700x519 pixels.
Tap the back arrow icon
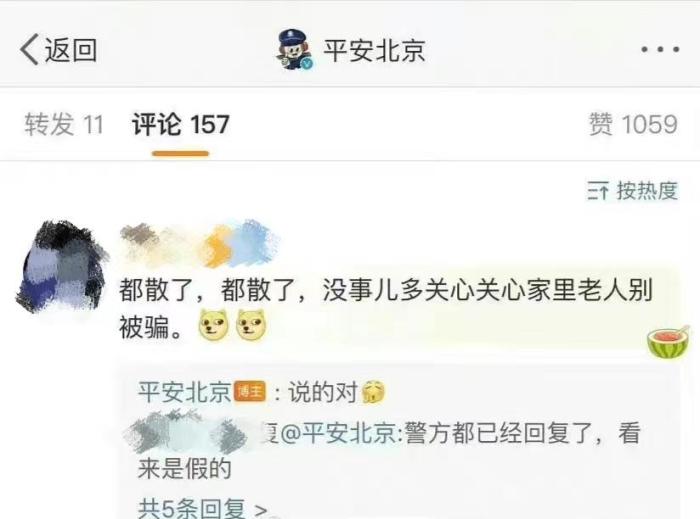(x=29, y=50)
